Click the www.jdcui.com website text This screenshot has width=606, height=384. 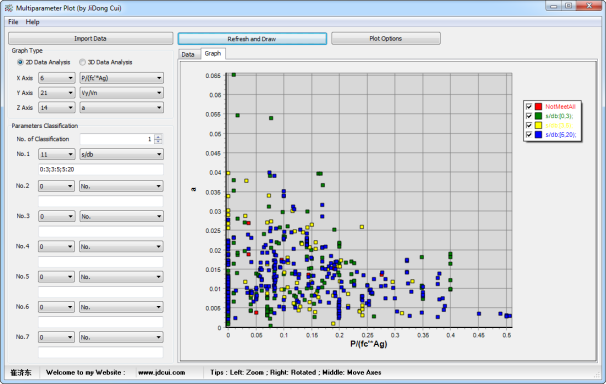click(162, 372)
